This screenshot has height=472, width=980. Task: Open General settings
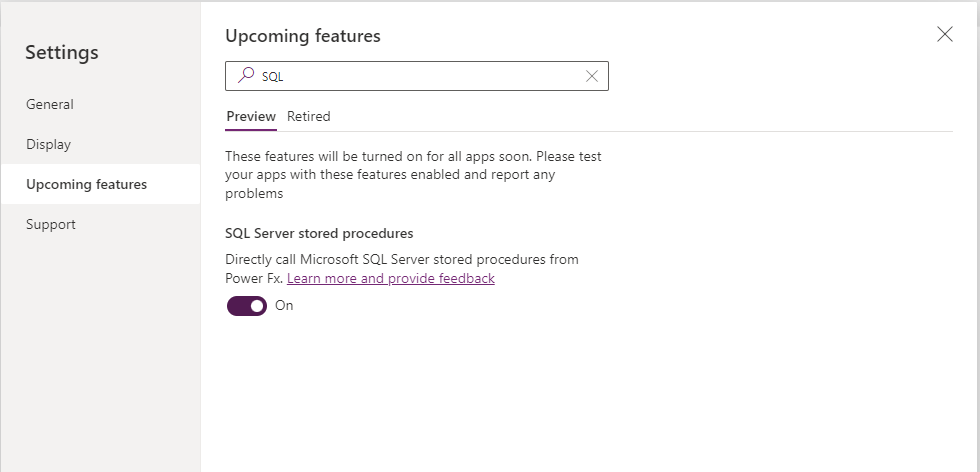50,104
